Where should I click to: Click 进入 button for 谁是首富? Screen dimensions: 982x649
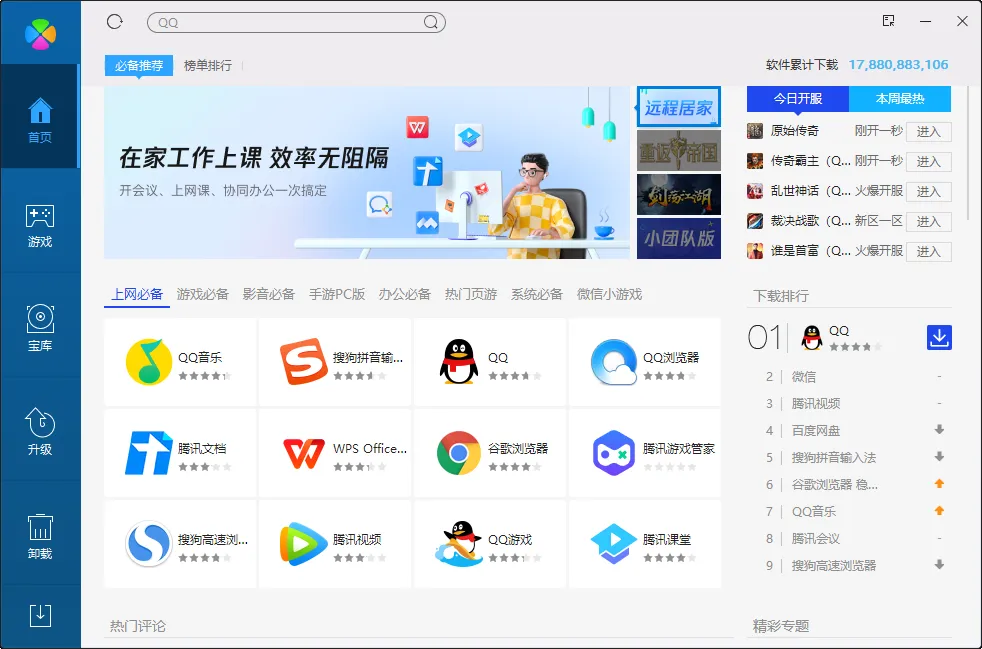coord(929,252)
